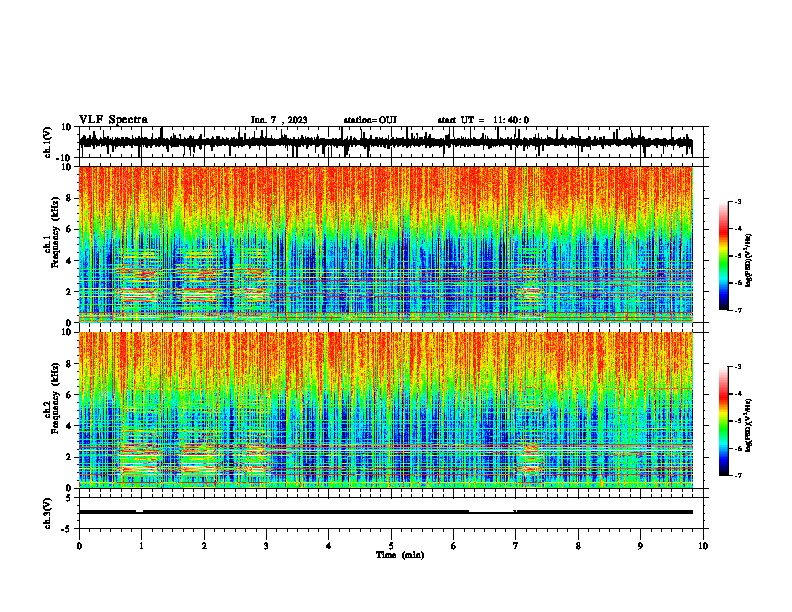The image size is (792, 612).
Task: Click the ch.2 spectrogram color bar
Action: tap(723, 421)
